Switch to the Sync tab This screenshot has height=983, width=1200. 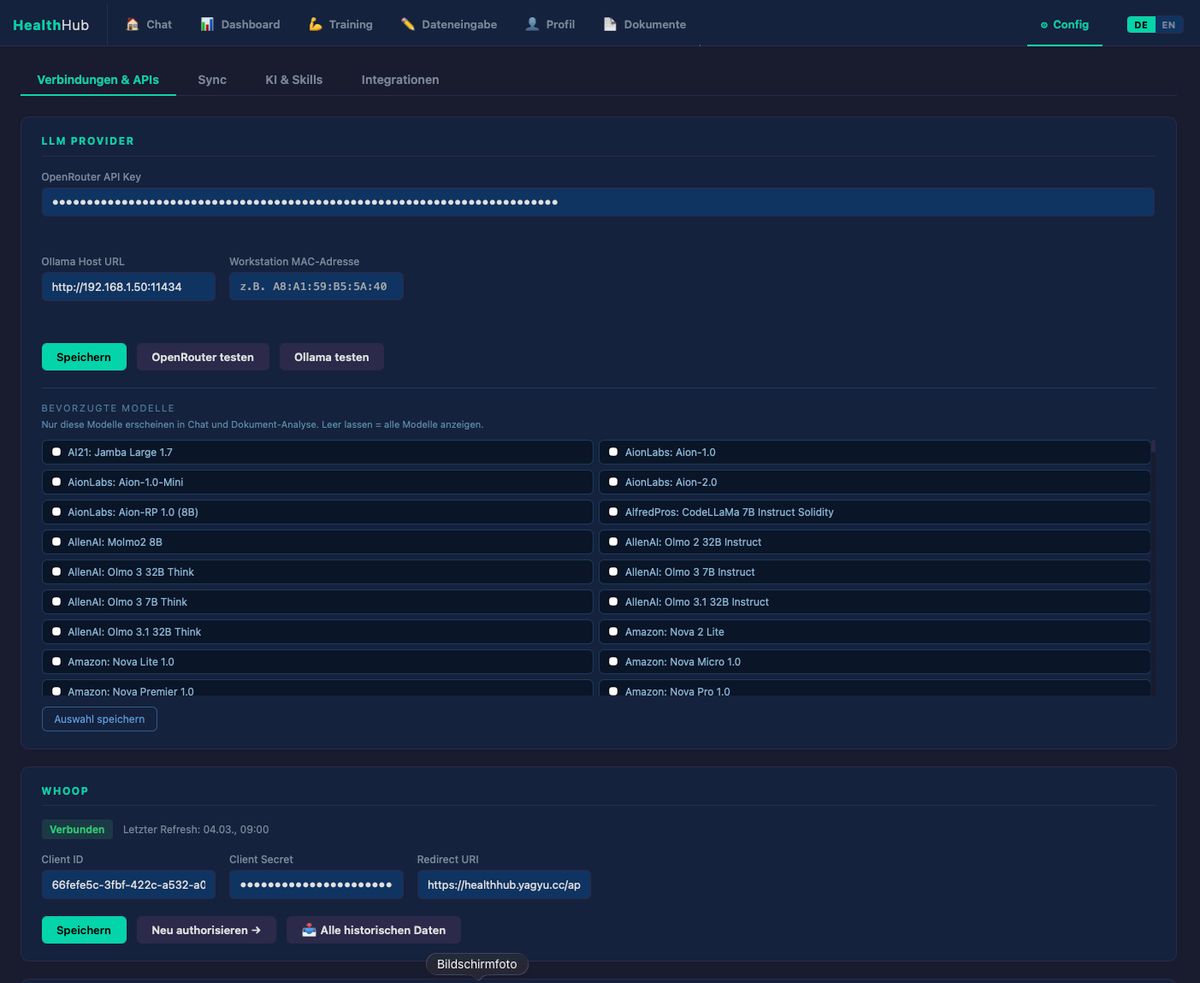(212, 80)
